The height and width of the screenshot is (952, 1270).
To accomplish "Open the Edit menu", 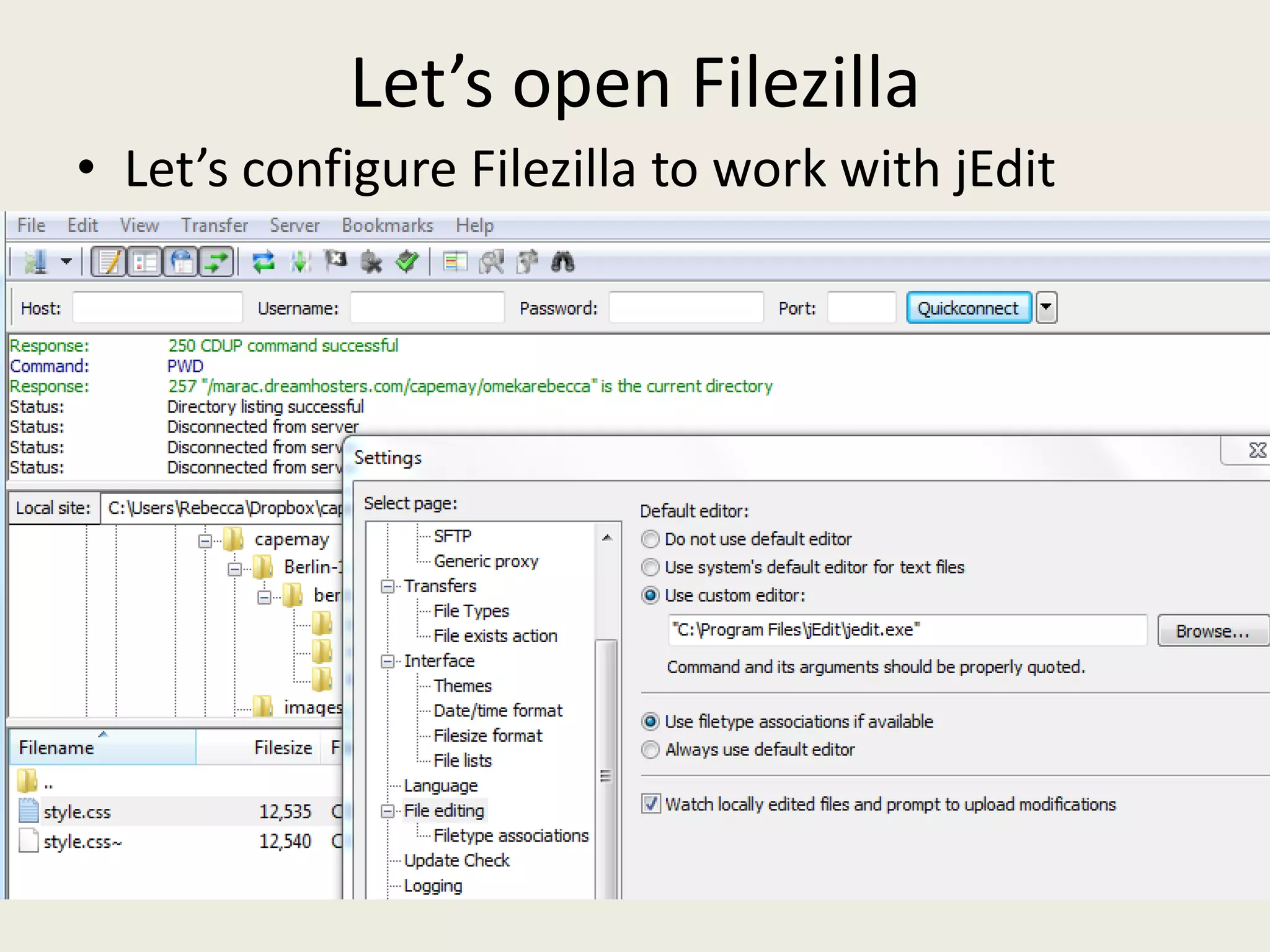I will (x=82, y=225).
